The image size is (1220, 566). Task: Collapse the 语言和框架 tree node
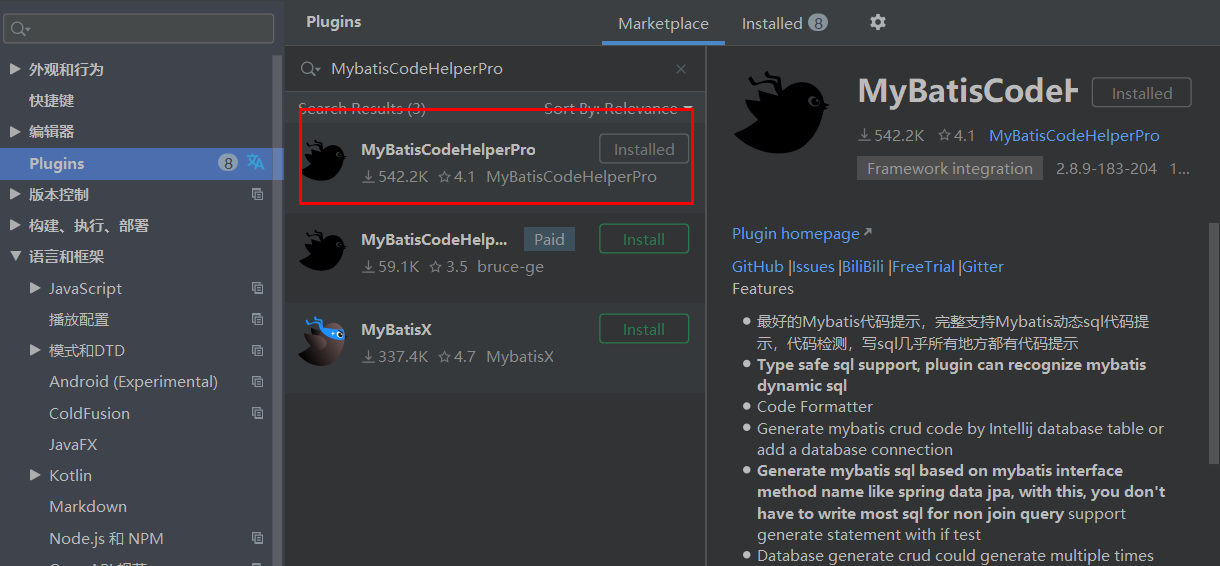pyautogui.click(x=14, y=256)
